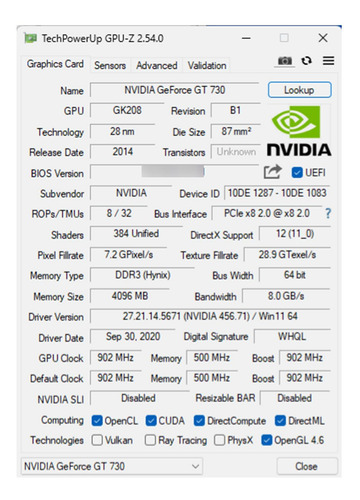Click the Memory Size field 4096 MB

[x=130, y=296]
